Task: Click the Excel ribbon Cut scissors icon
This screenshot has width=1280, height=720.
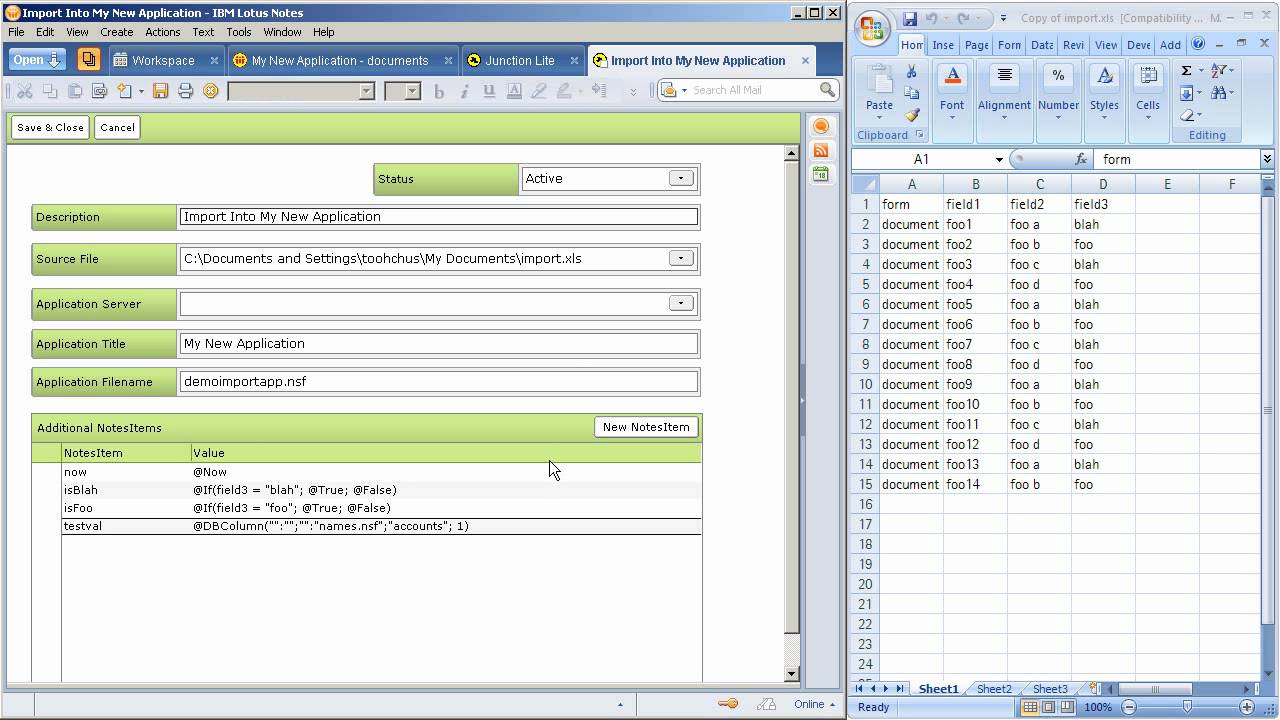Action: point(911,72)
